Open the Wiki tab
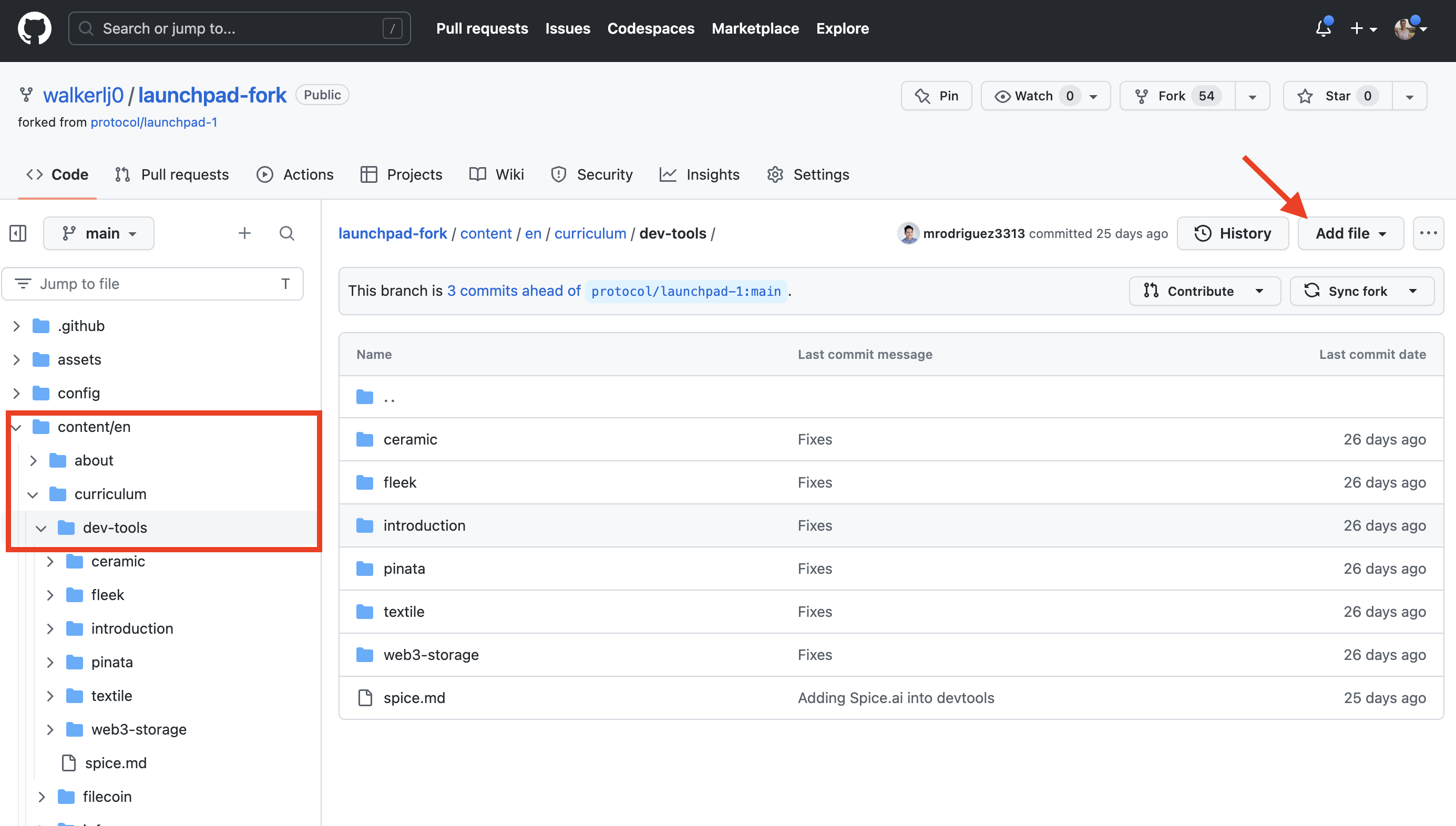 click(x=497, y=174)
